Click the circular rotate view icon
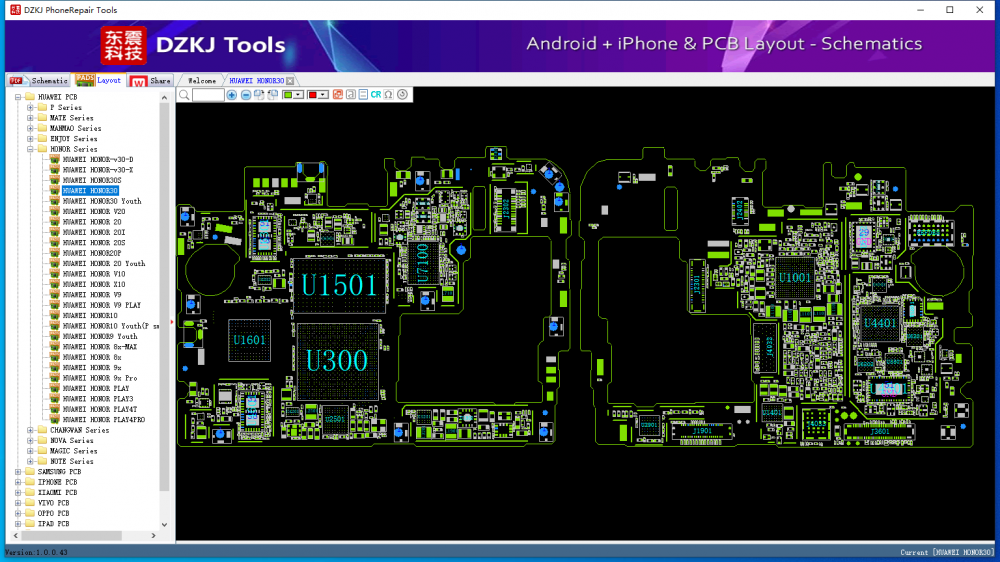The image size is (1000, 562). [x=402, y=95]
